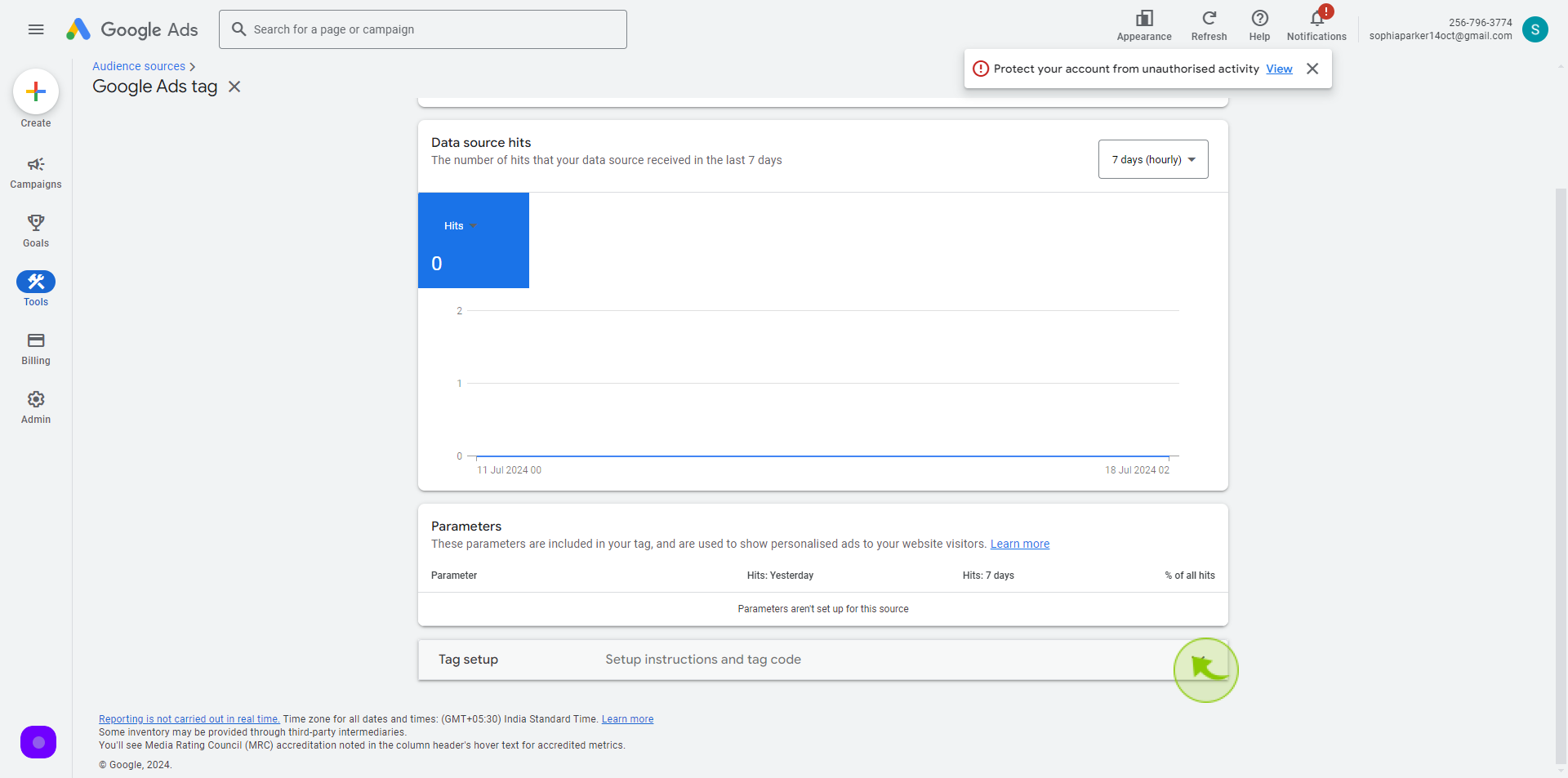Open the Admin gear section
This screenshot has height=778, width=1568.
coord(36,407)
